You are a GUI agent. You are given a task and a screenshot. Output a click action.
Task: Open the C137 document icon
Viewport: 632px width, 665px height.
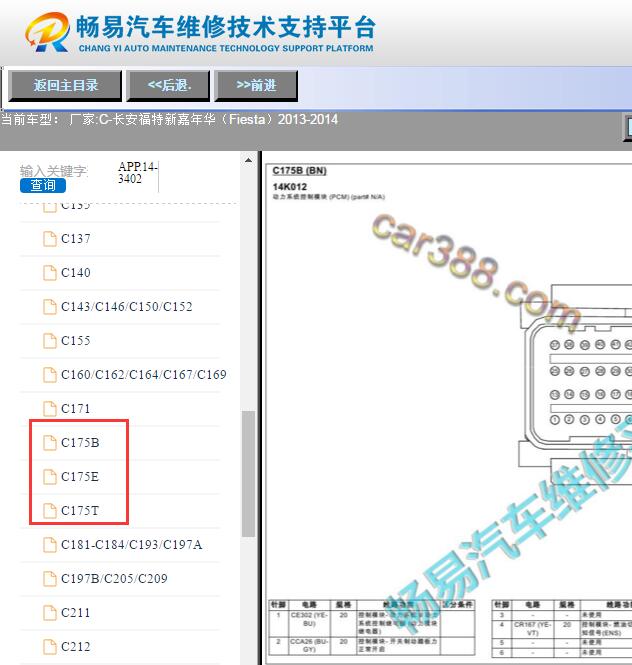[50, 239]
